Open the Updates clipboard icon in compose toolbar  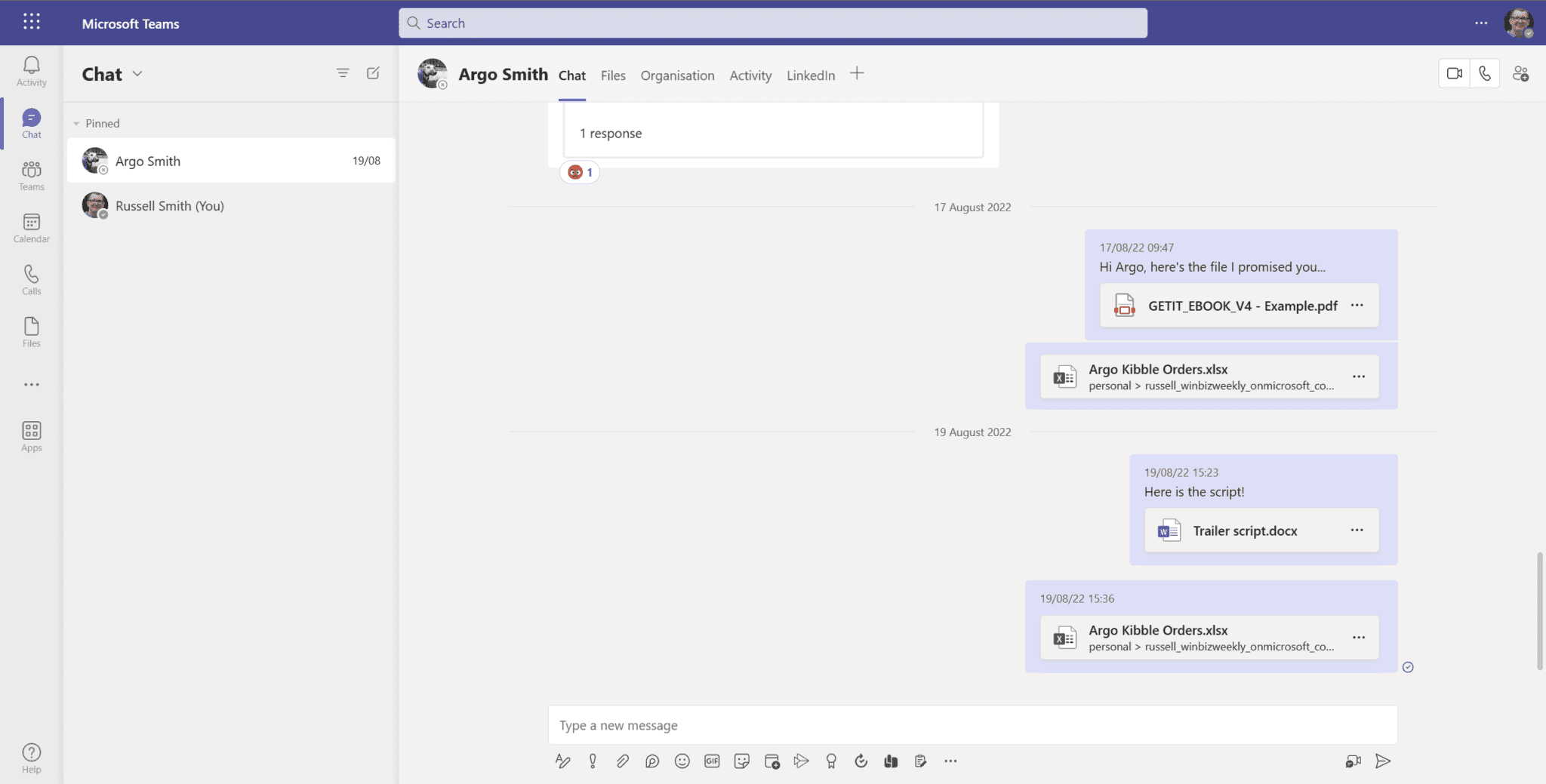(x=920, y=761)
